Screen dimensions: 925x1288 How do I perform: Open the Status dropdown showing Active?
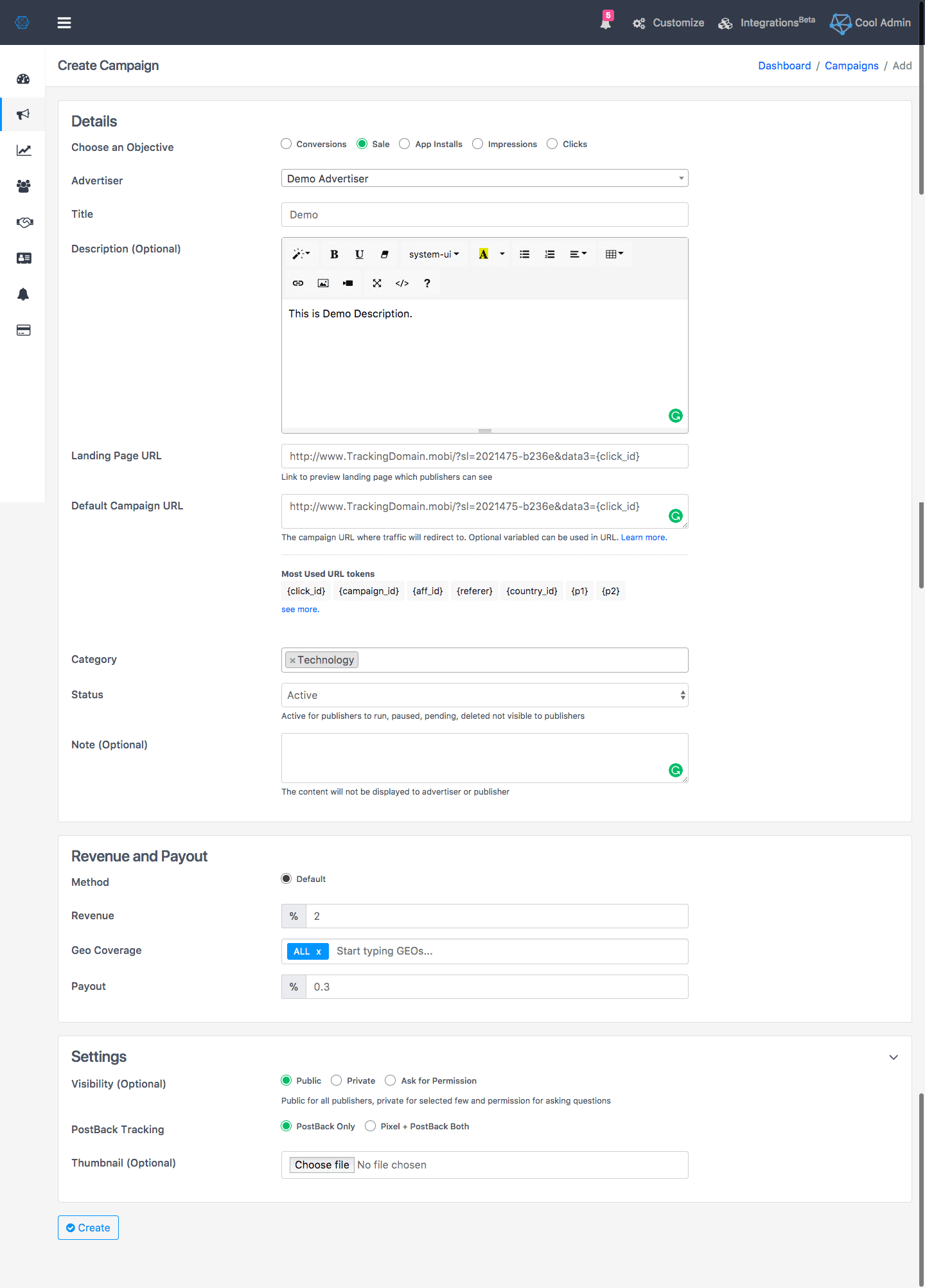484,695
